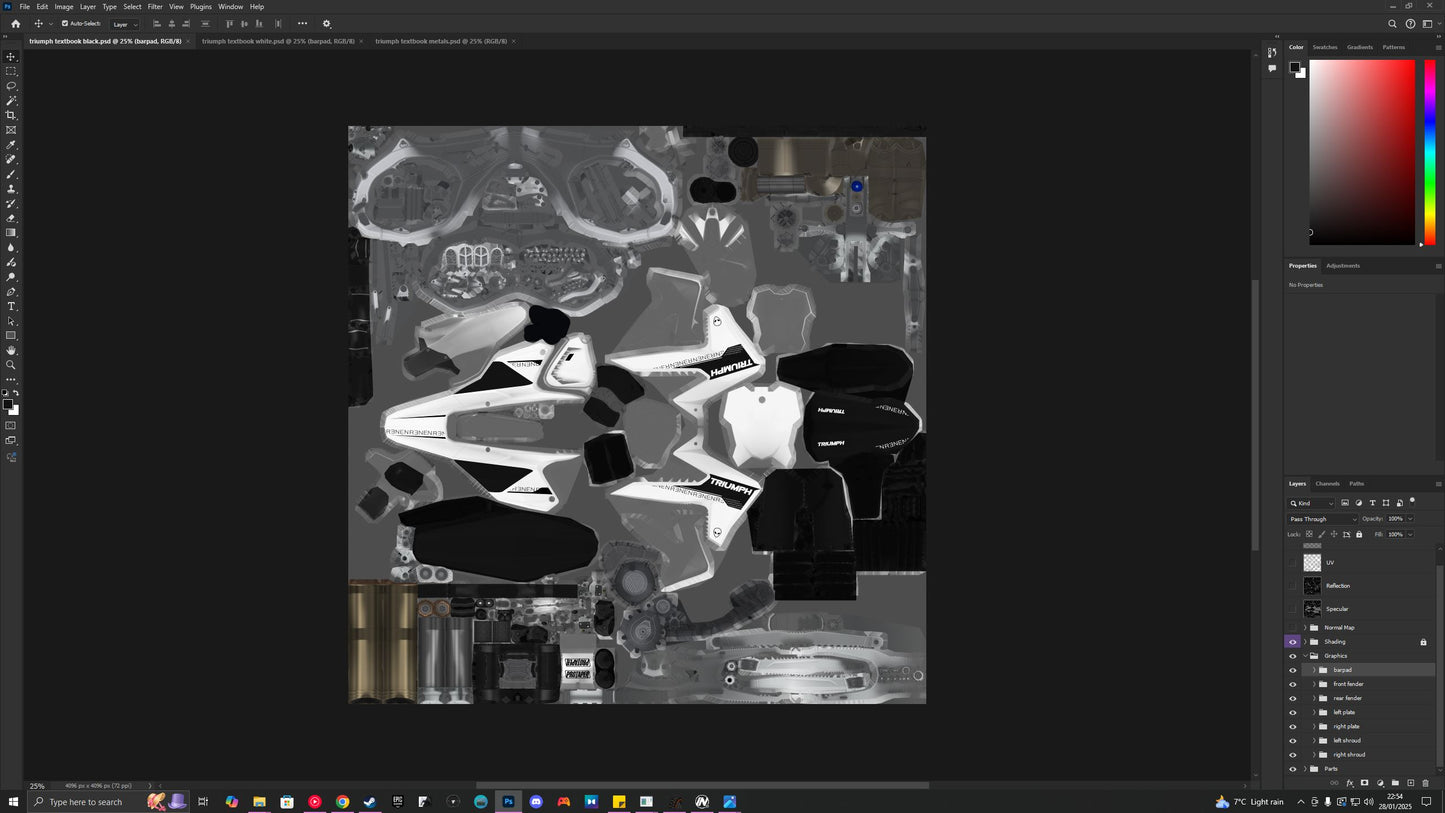The width and height of the screenshot is (1445, 813).
Task: Select the Lasso tool
Action: 11,86
